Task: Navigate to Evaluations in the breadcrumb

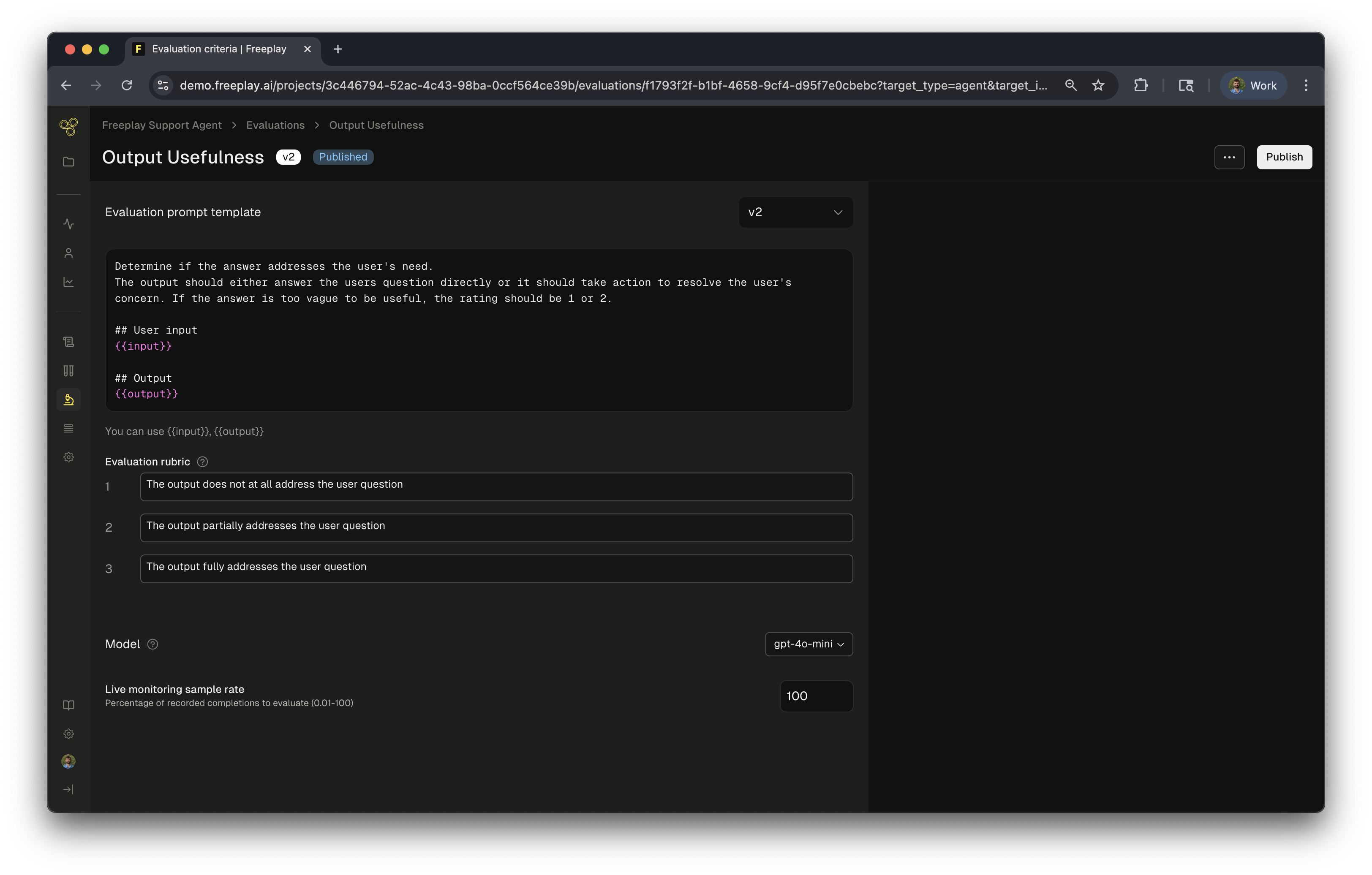Action: (275, 125)
